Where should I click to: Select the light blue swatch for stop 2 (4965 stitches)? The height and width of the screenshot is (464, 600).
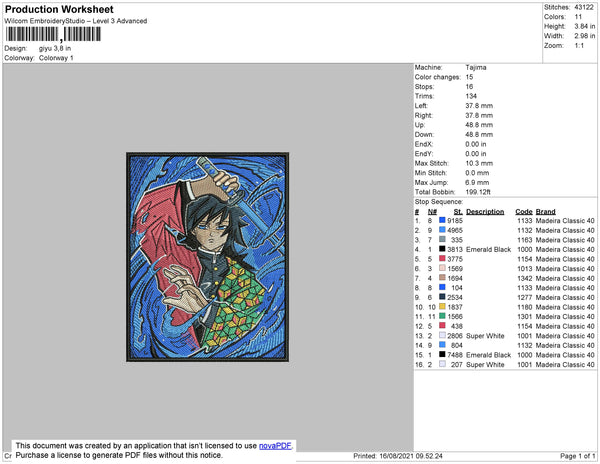pos(442,230)
